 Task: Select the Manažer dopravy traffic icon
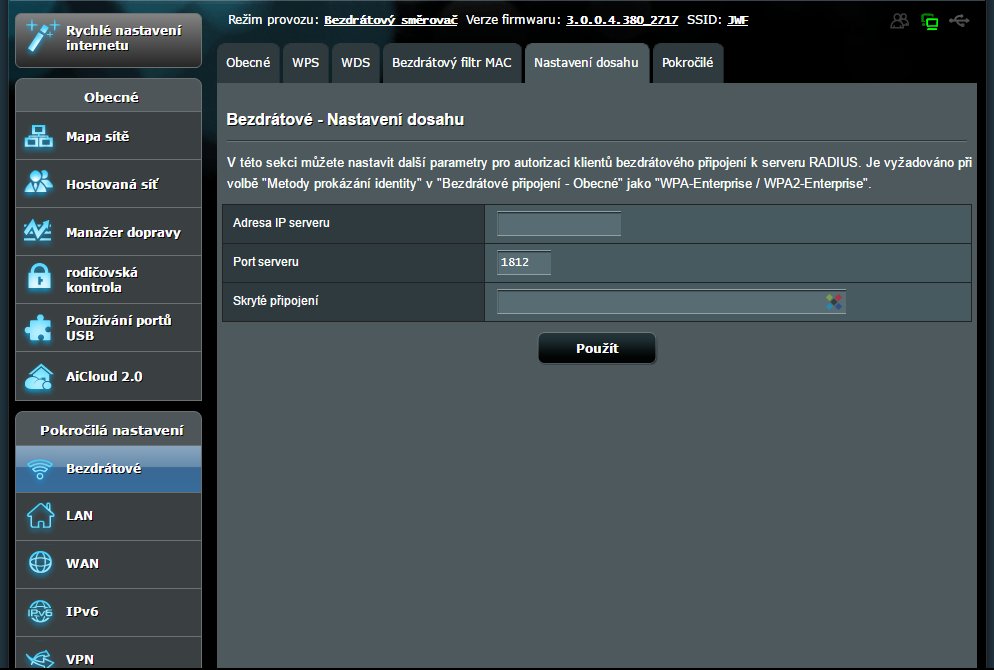[39, 232]
